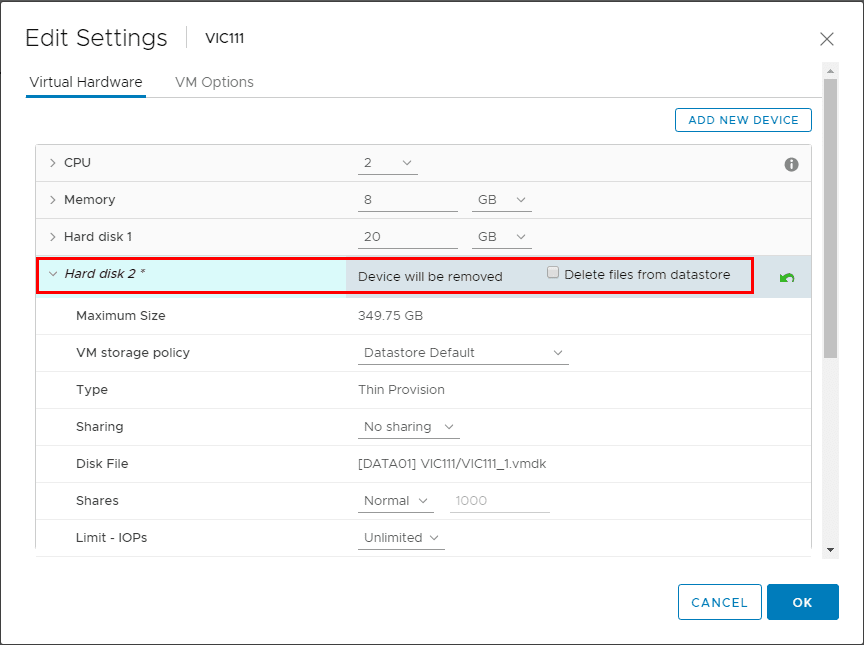Open the VM storage policy dropdown

(x=463, y=353)
